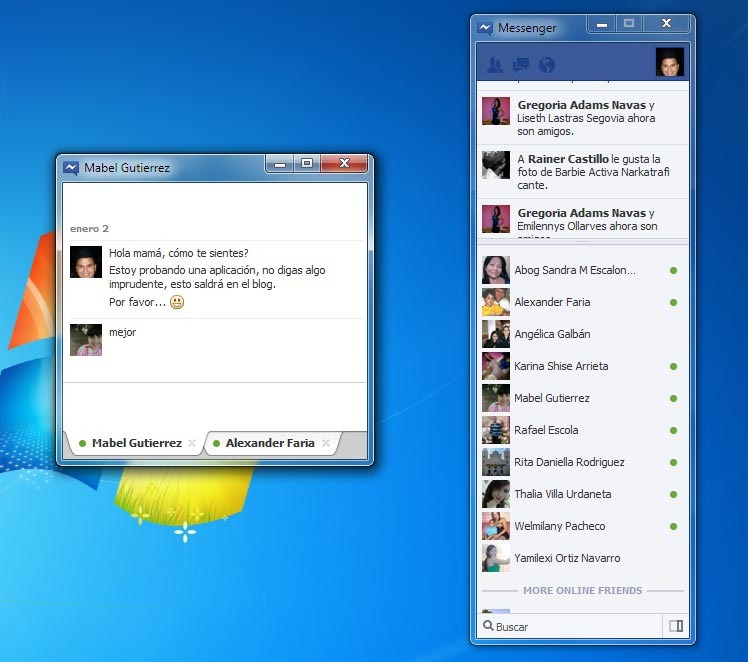Open Gregoria Adams Navas and Liseth Lastras story

pos(582,117)
